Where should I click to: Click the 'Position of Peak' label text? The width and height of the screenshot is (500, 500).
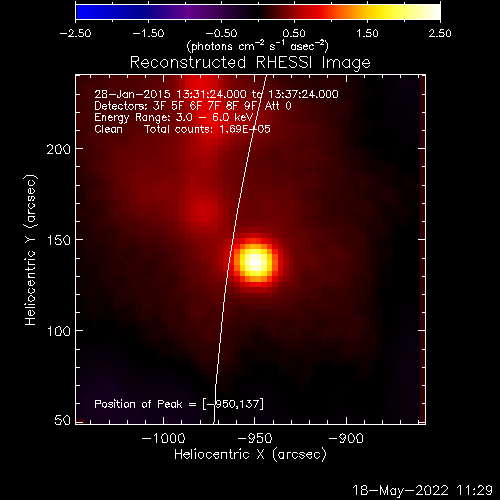coord(138,404)
